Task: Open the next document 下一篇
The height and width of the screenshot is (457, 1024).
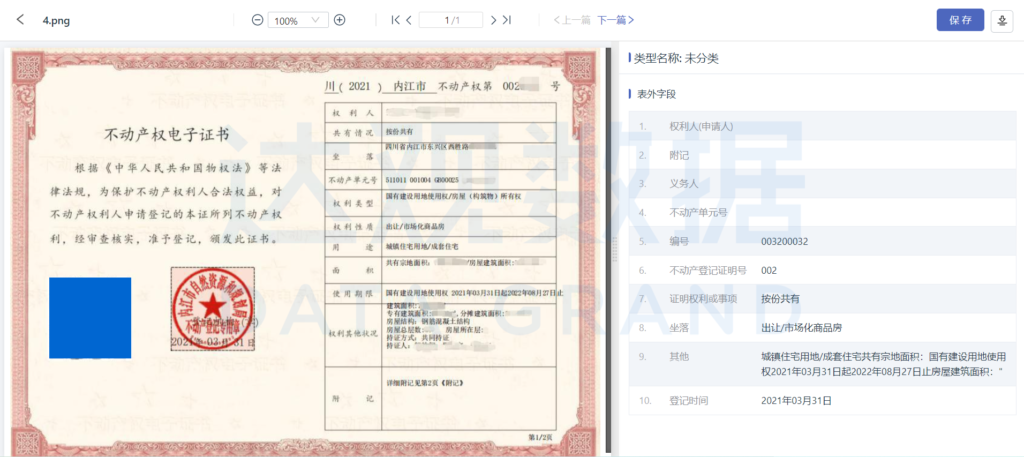Action: coord(616,20)
